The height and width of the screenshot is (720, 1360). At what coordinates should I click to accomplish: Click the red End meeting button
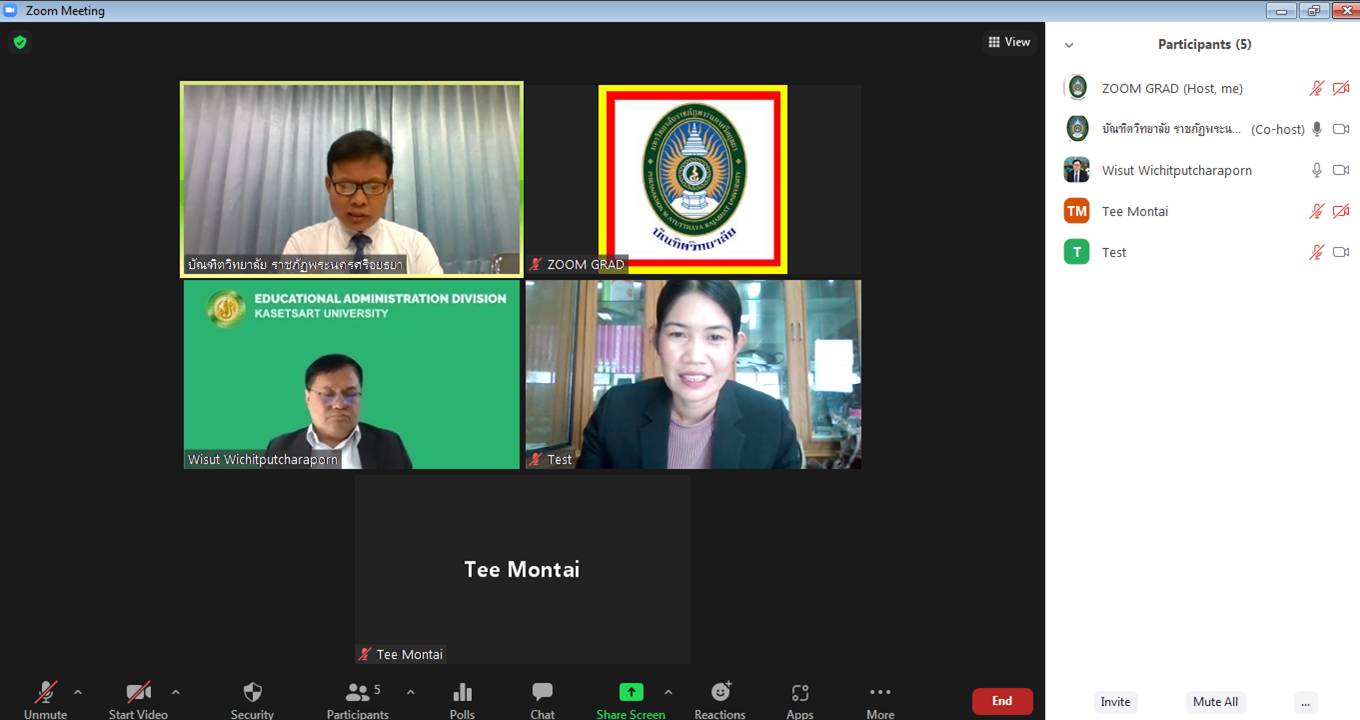[1002, 701]
